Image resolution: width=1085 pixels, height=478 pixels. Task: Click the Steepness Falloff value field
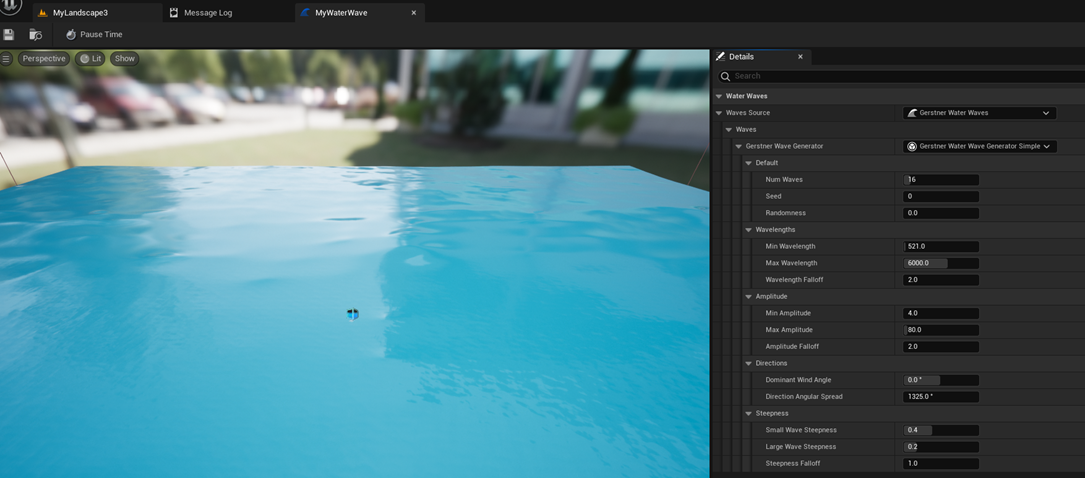pyautogui.click(x=941, y=463)
